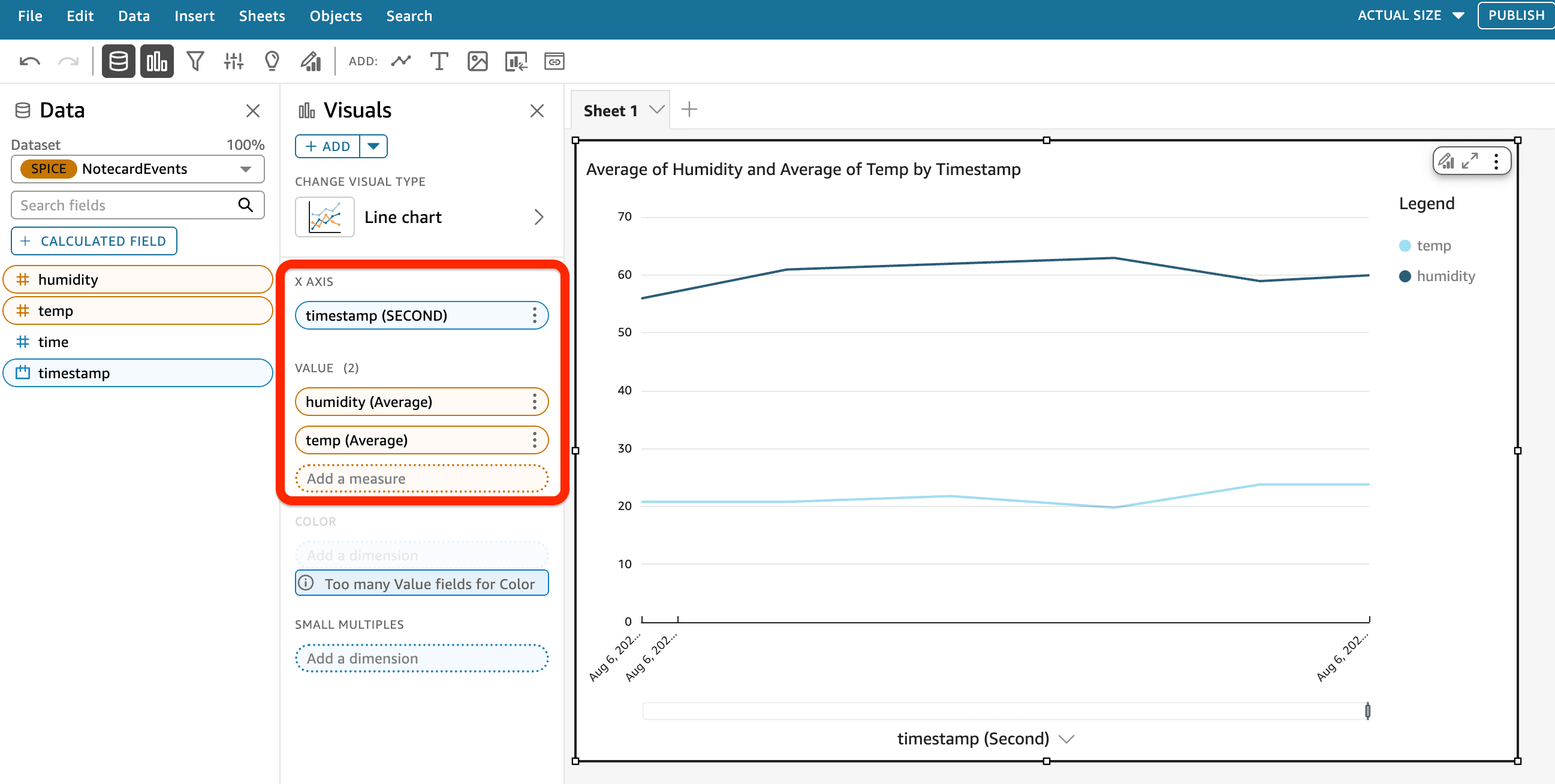Select the timestamp field in Data list
Viewport: 1555px width, 784px height.
point(138,373)
